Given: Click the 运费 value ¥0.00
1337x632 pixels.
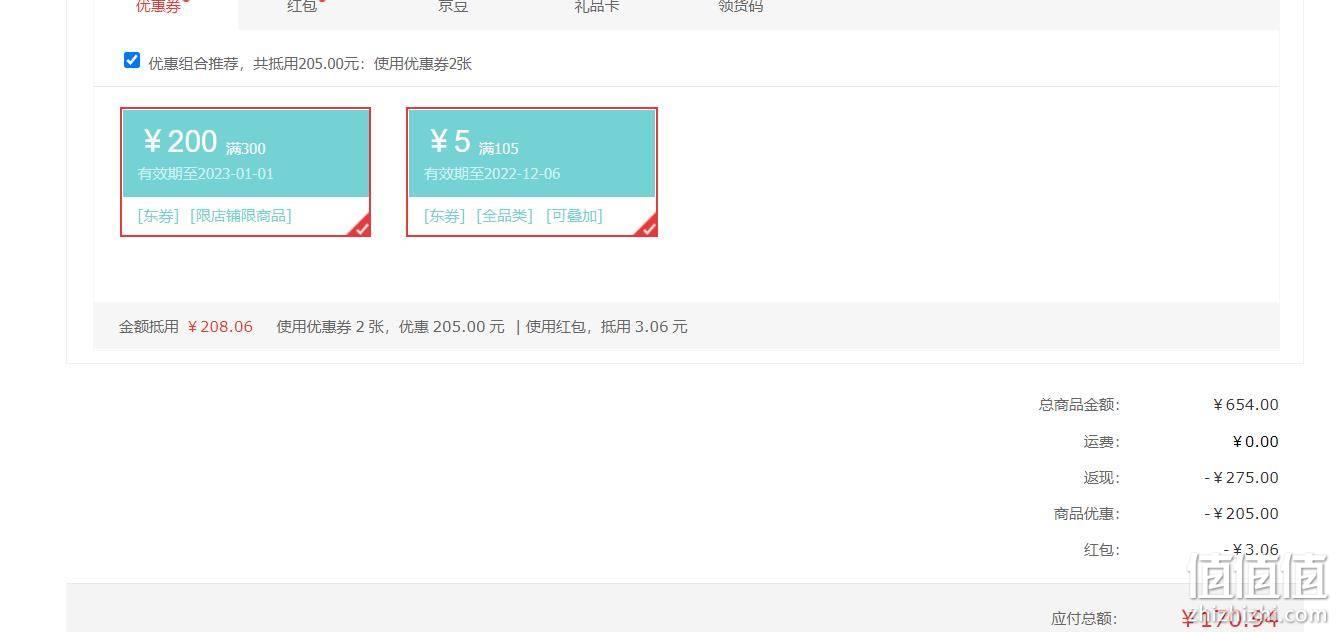Looking at the screenshot, I should click(x=1255, y=442).
